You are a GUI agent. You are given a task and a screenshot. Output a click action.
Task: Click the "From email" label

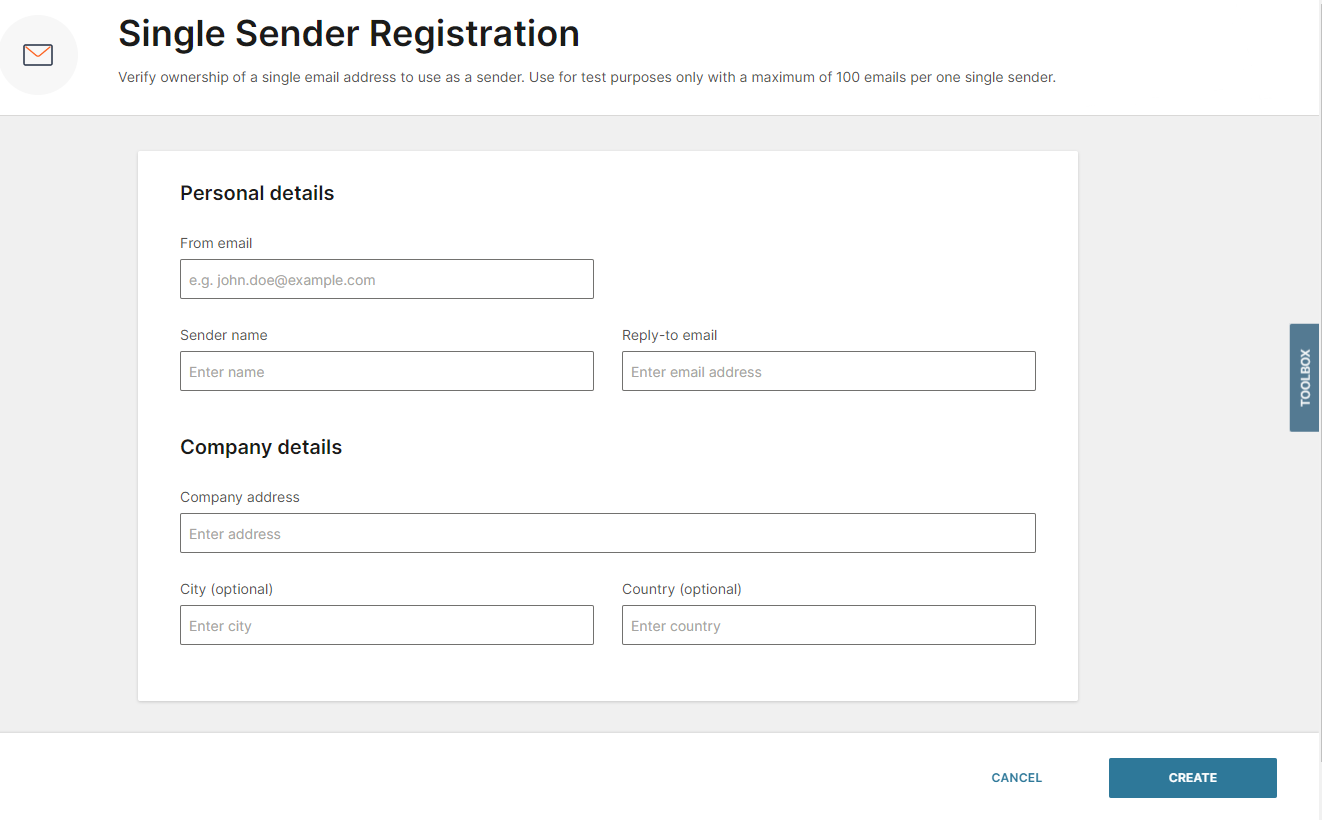click(x=216, y=243)
